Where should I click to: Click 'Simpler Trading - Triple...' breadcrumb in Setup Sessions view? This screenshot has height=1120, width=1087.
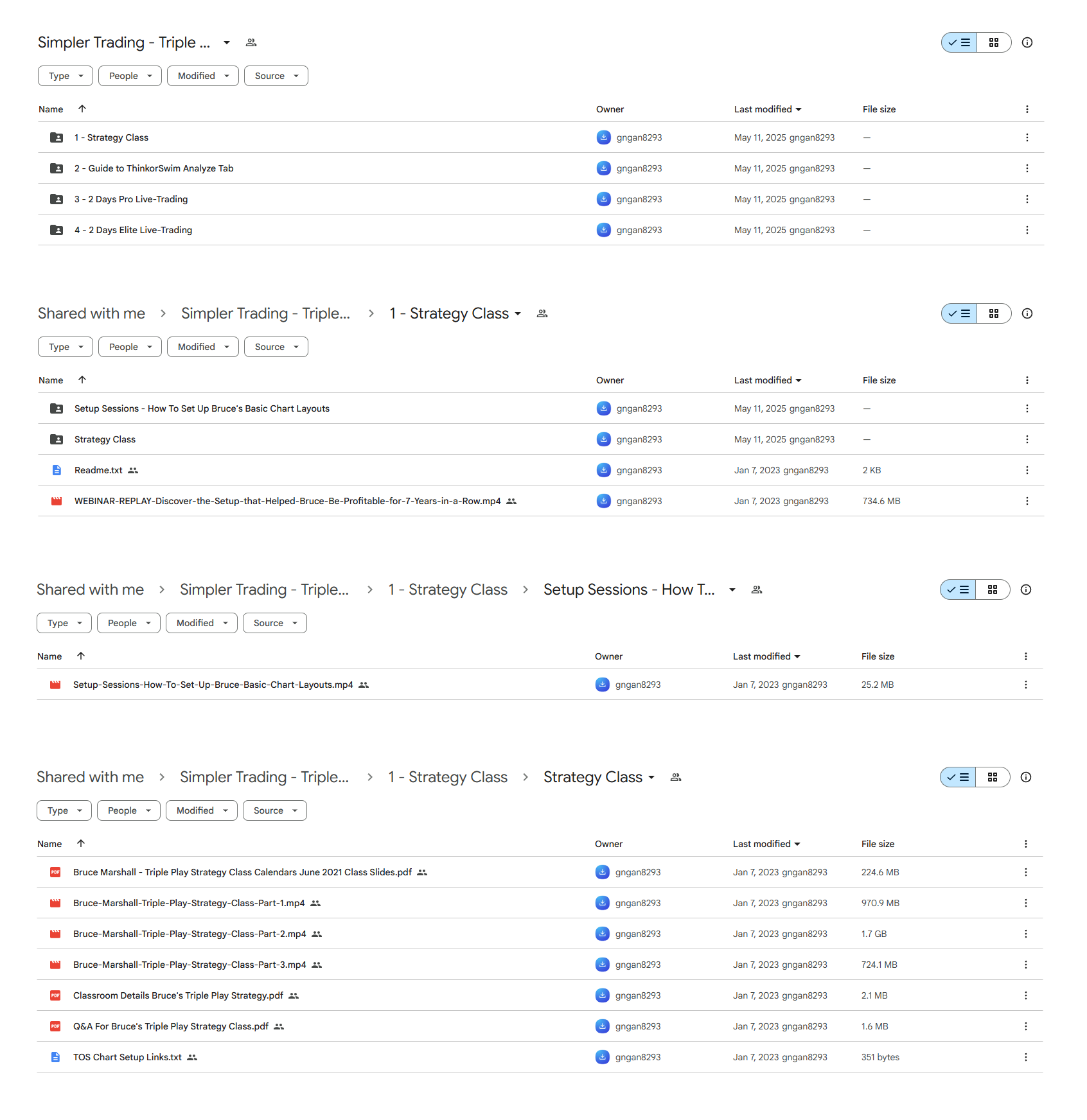264,590
